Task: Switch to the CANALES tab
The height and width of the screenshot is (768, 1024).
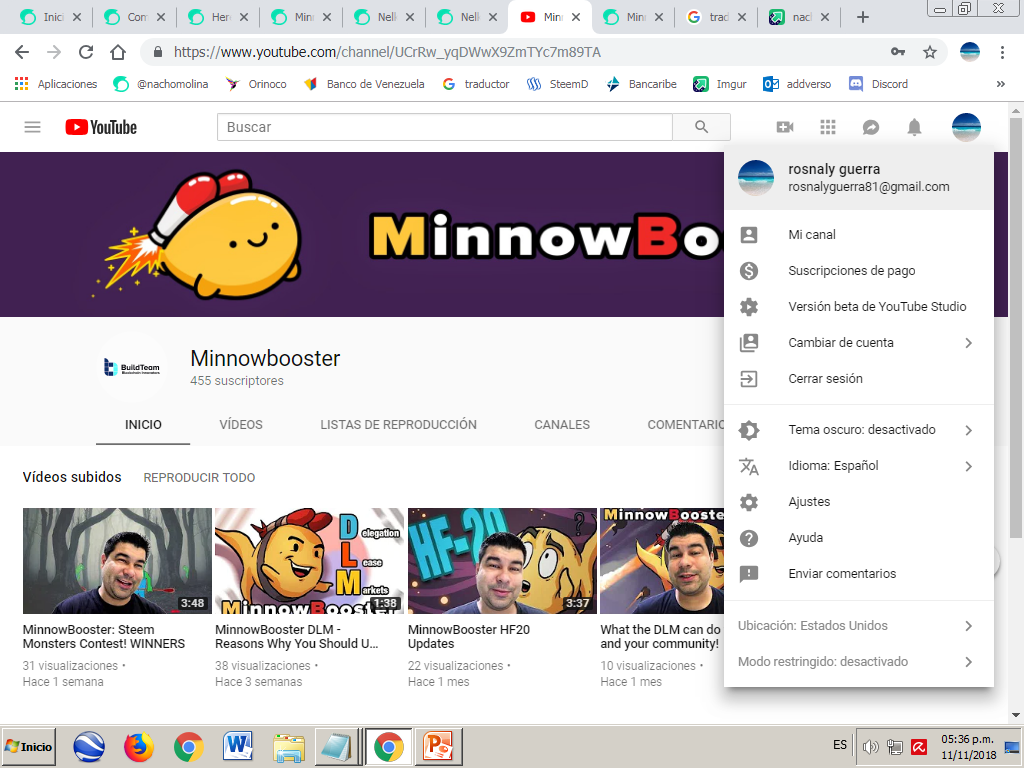Action: pyautogui.click(x=562, y=424)
